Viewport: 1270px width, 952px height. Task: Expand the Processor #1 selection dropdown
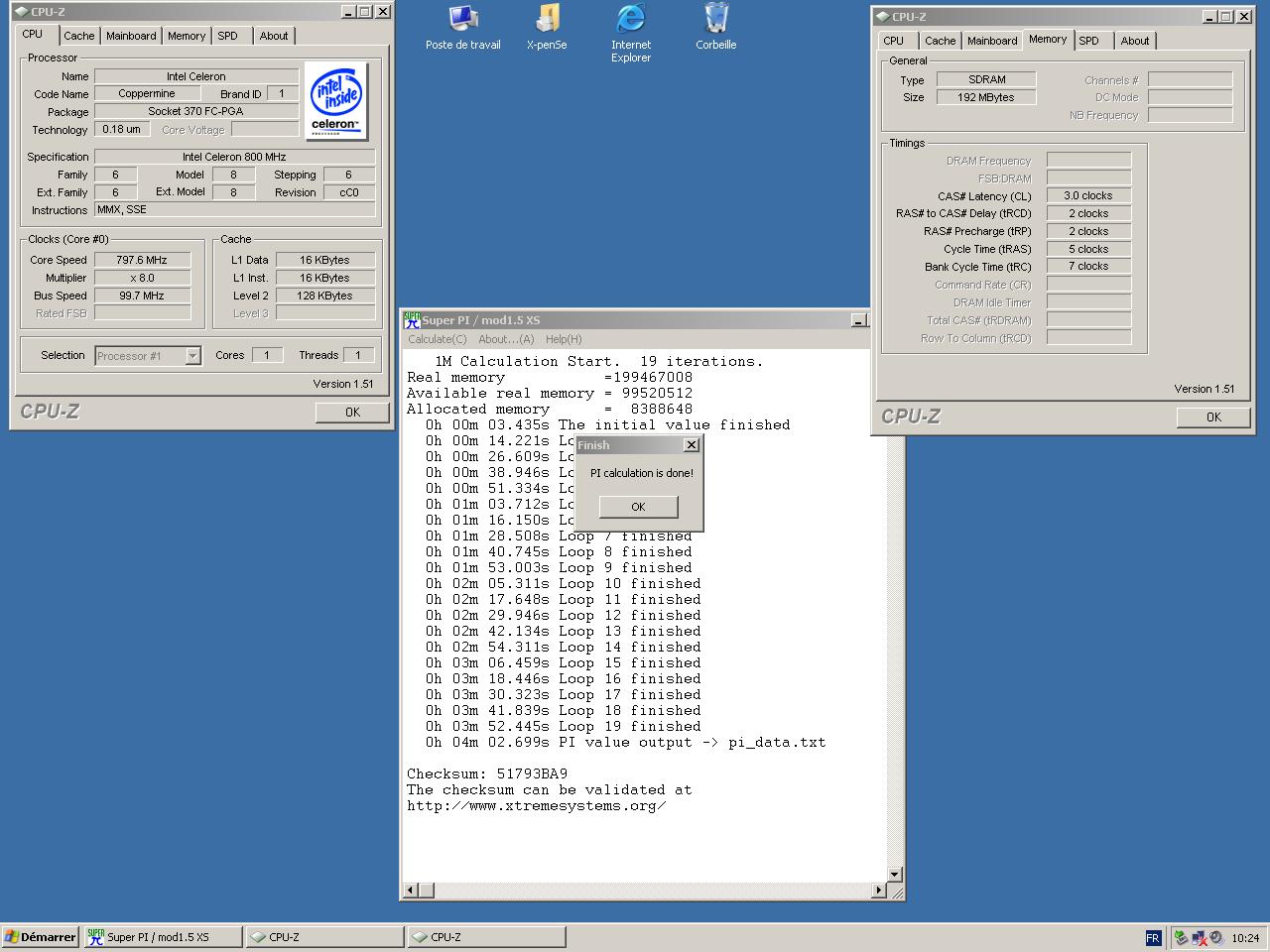[x=192, y=356]
